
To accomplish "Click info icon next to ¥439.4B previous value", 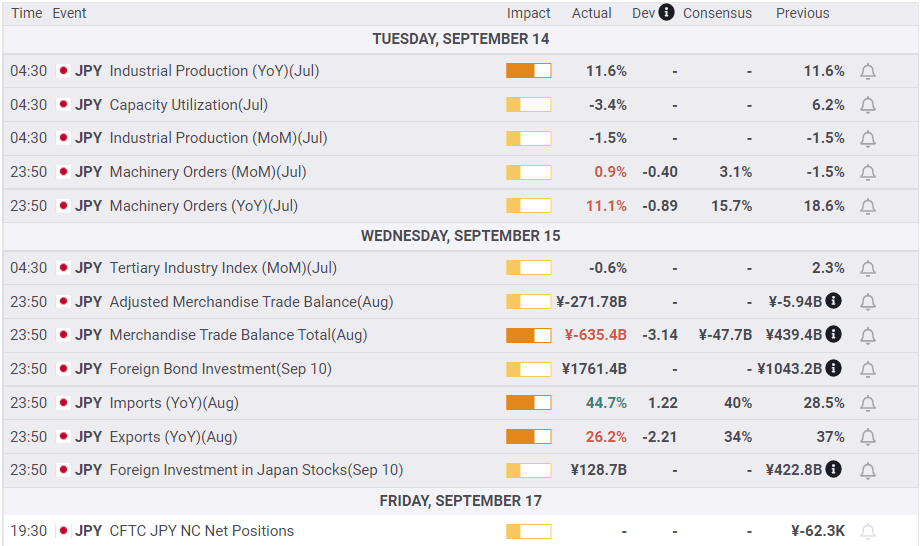I will 833,335.
